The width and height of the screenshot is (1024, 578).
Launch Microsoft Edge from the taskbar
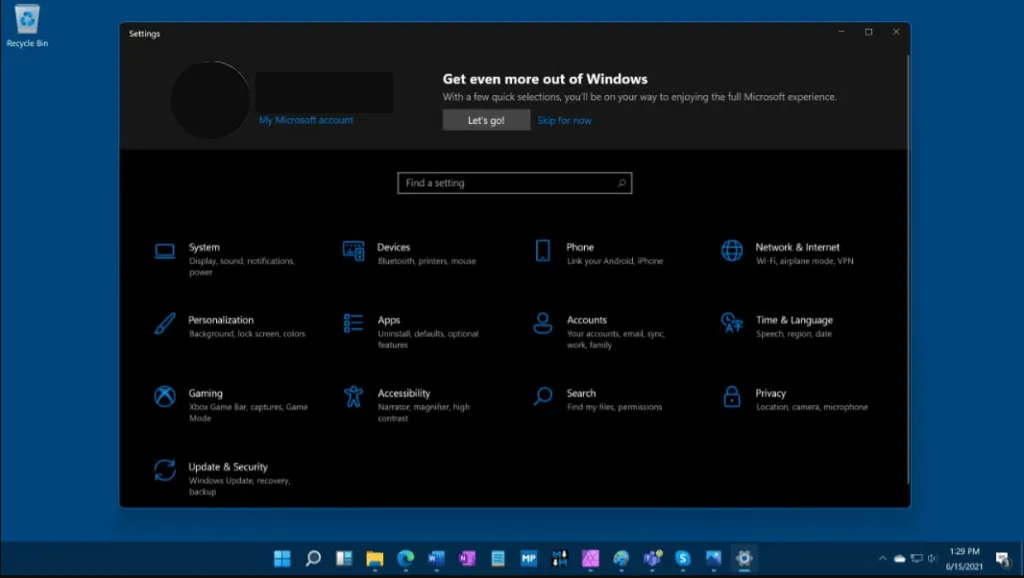(x=404, y=557)
